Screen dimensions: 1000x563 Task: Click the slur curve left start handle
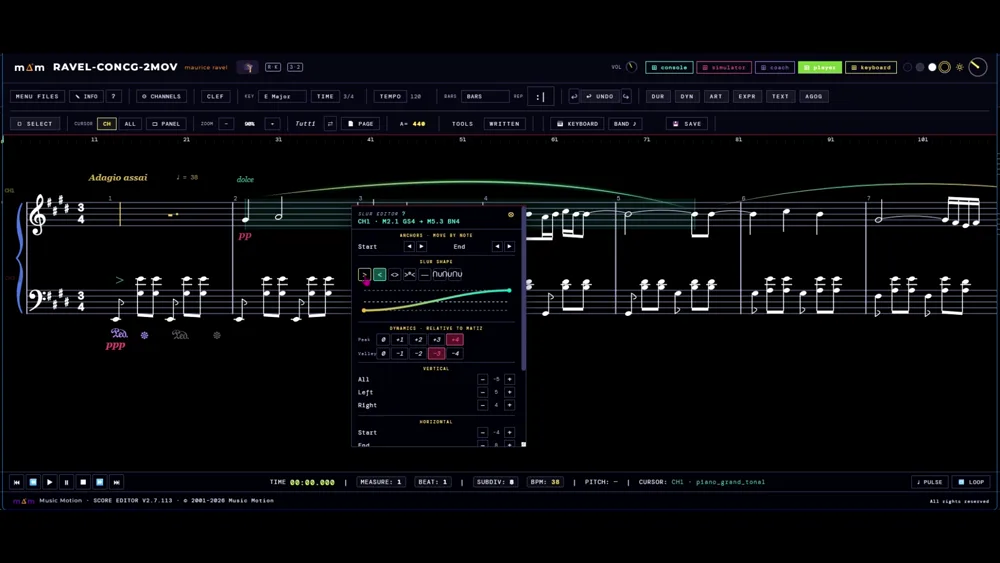pos(364,311)
